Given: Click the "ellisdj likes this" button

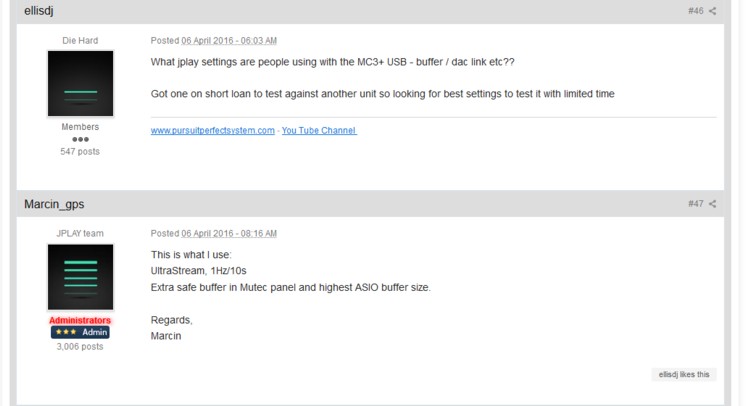Looking at the screenshot, I should [x=684, y=374].
